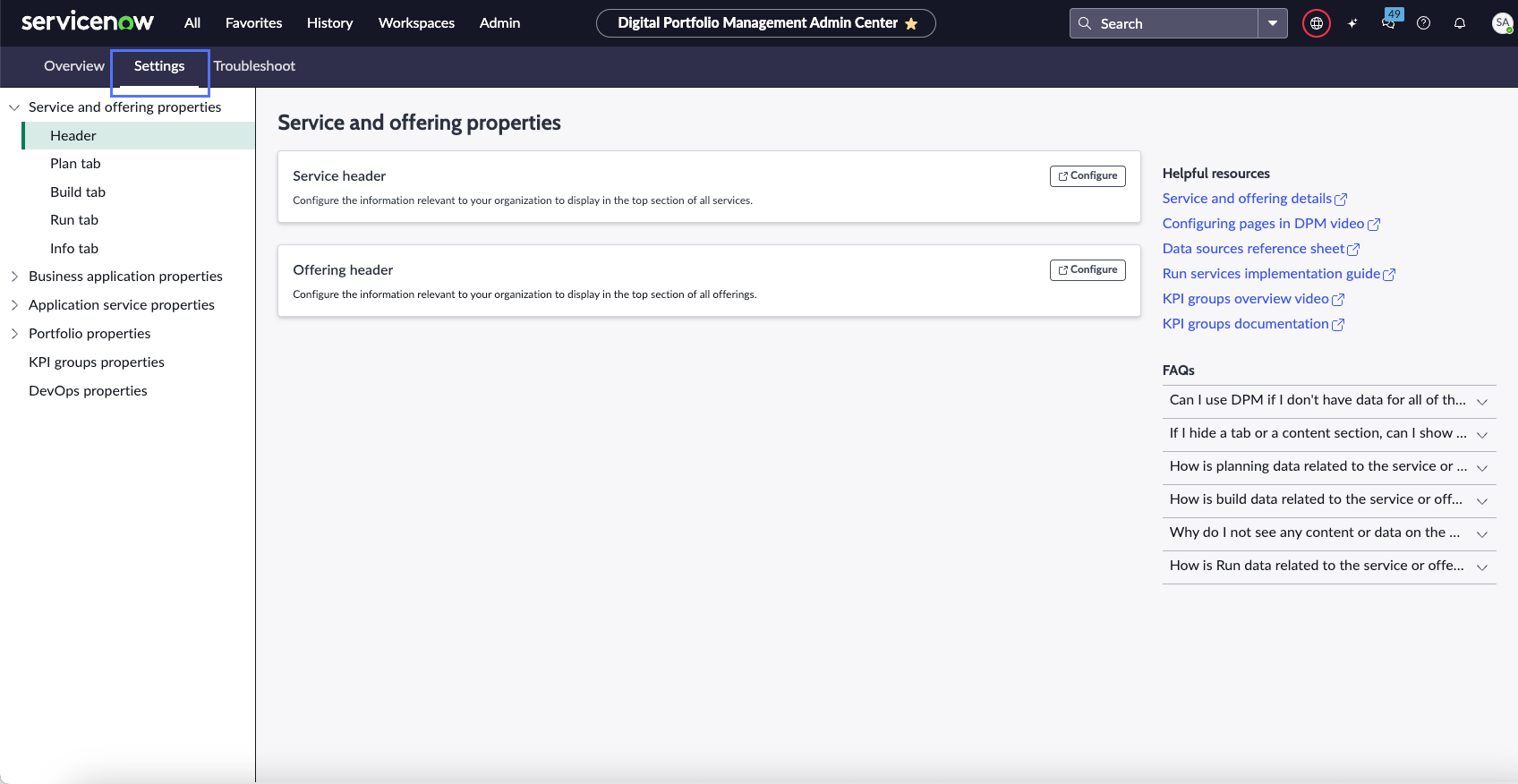Screen dimensions: 1518x784
Task: Open the SA user avatar menu
Action: [x=1503, y=23]
